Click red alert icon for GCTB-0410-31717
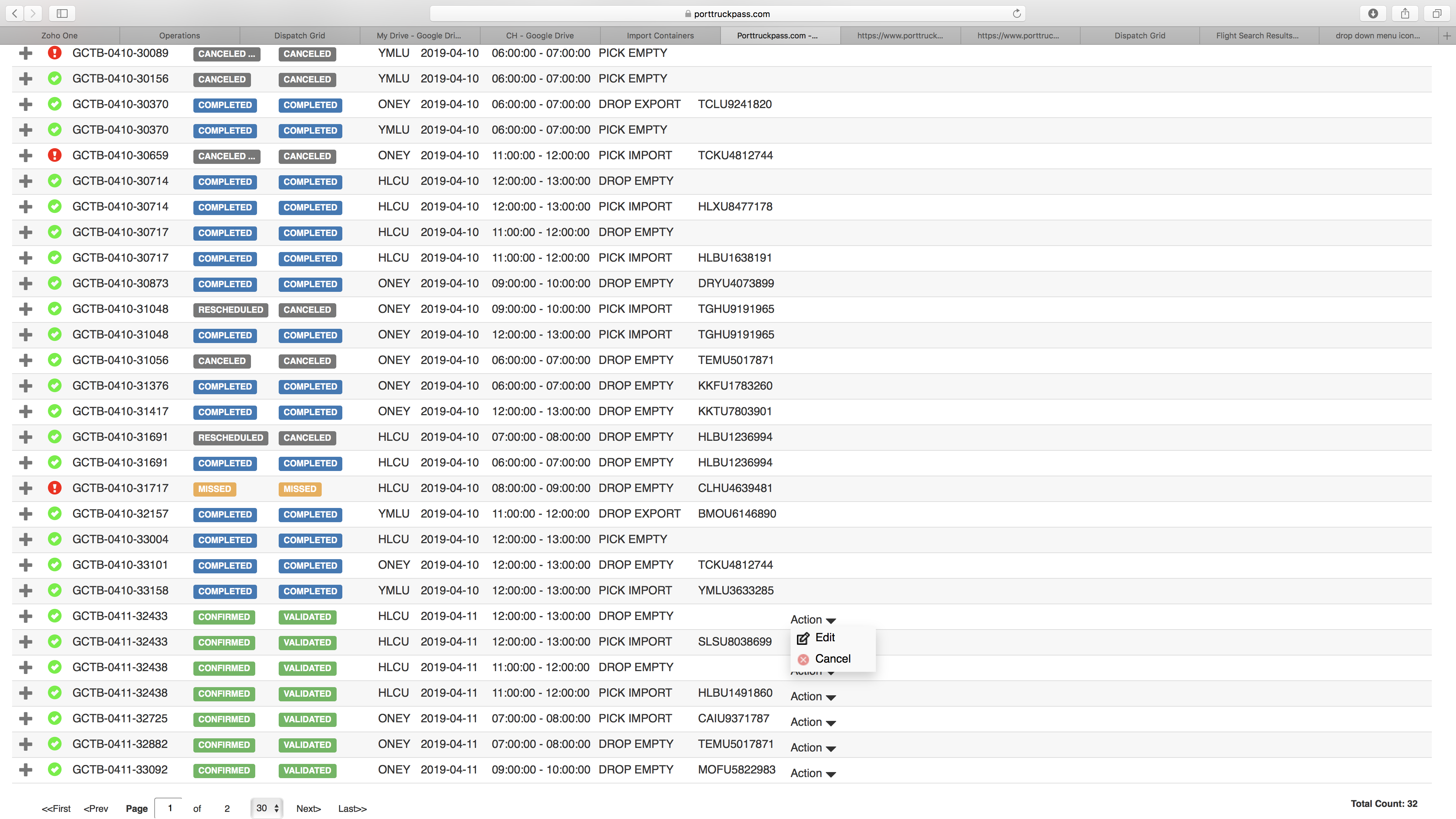Viewport: 1456px width, 819px height. [54, 488]
